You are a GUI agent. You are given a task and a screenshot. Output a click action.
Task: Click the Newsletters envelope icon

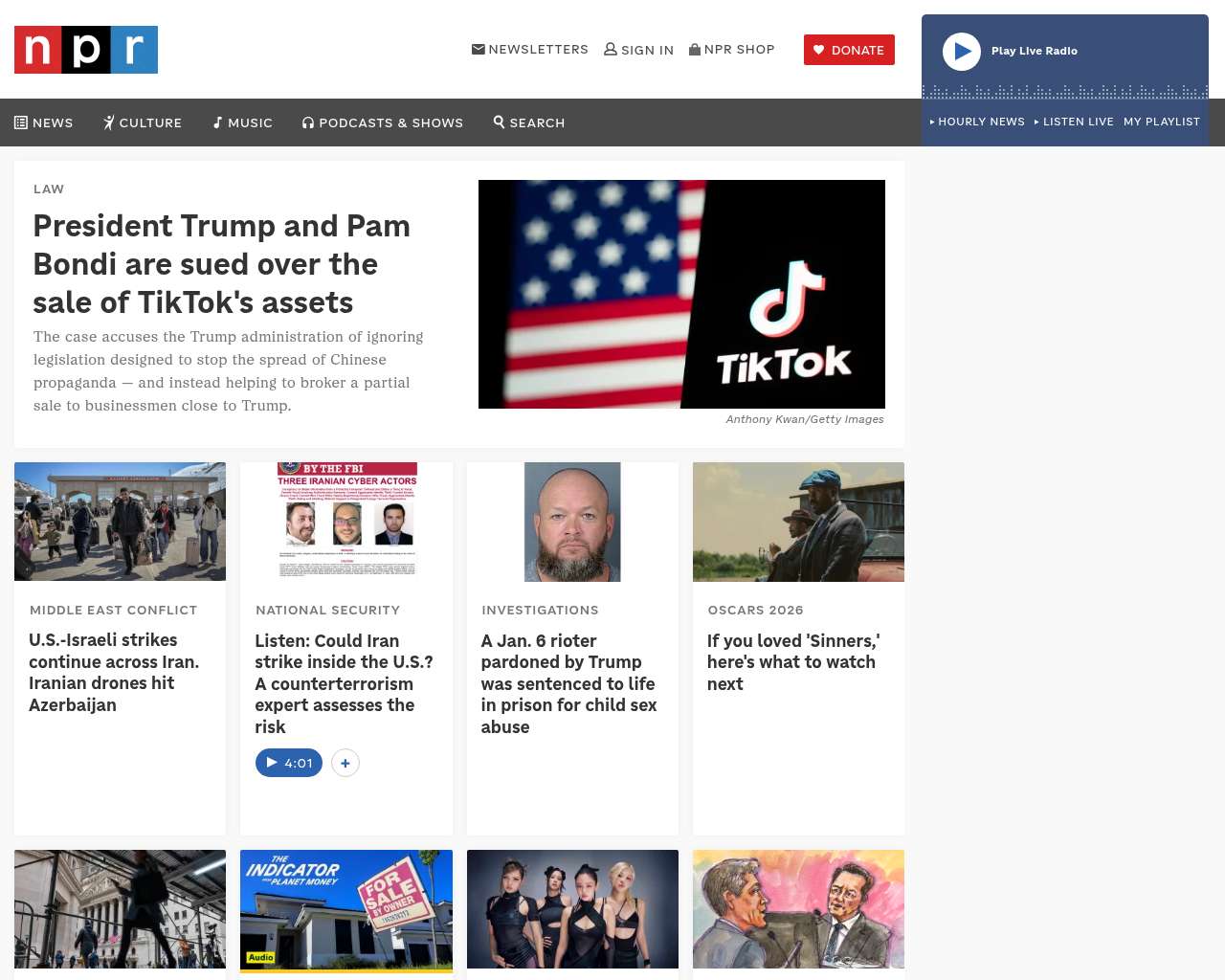pyautogui.click(x=479, y=49)
